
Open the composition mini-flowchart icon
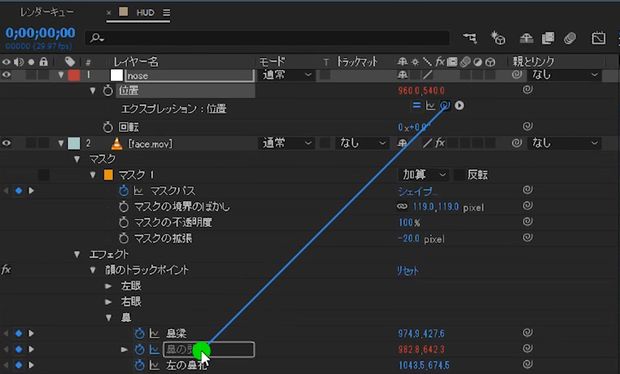(470, 38)
